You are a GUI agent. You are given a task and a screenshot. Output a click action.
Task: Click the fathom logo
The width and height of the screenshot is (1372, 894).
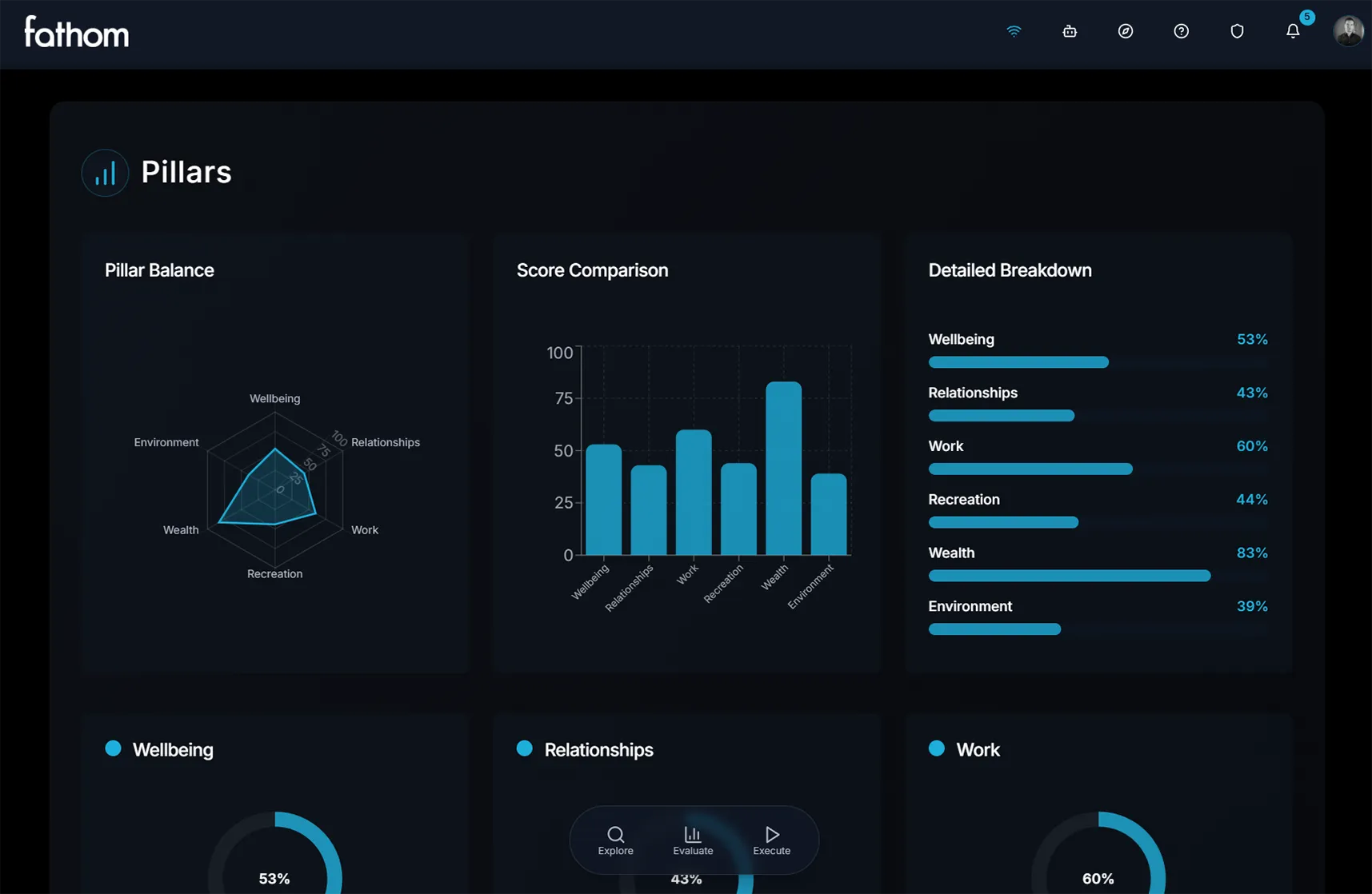(x=77, y=33)
